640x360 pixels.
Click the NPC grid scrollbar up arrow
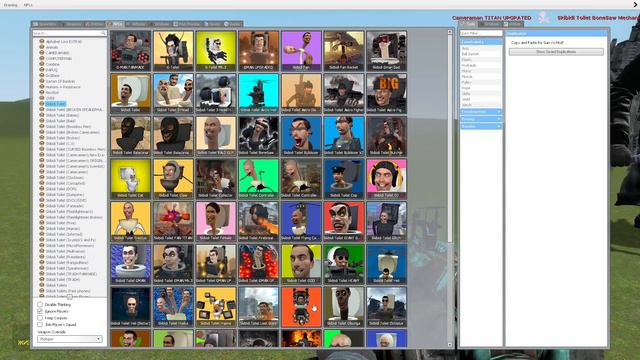(450, 32)
